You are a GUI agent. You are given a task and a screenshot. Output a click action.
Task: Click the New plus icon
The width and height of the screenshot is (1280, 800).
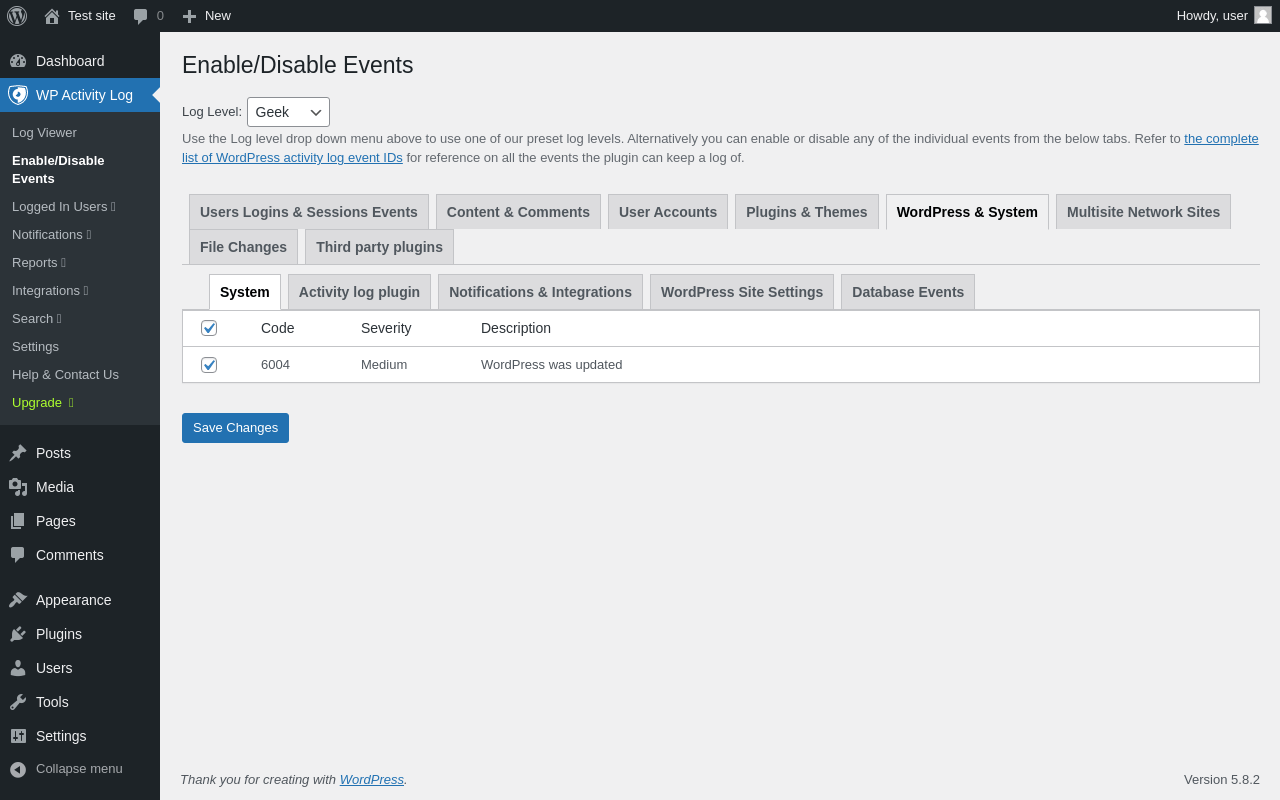[189, 16]
